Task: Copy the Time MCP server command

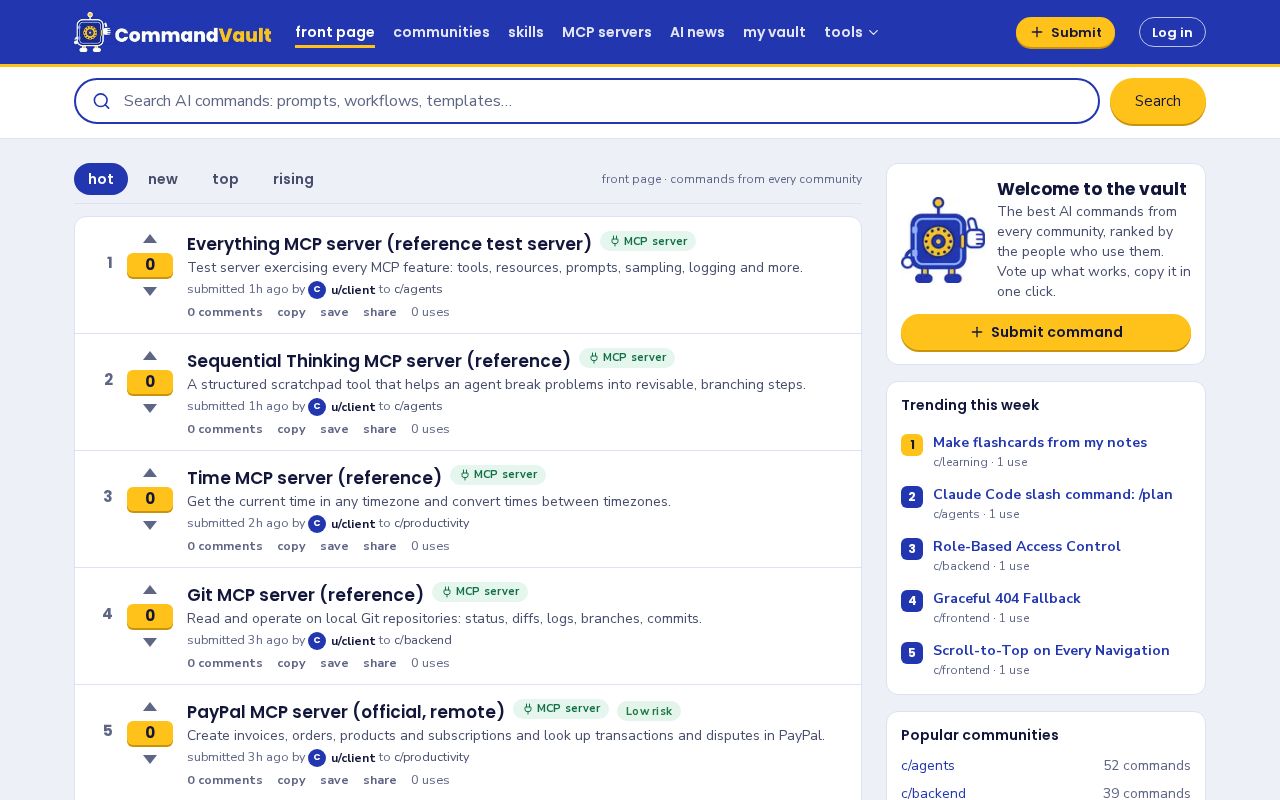Action: point(291,546)
